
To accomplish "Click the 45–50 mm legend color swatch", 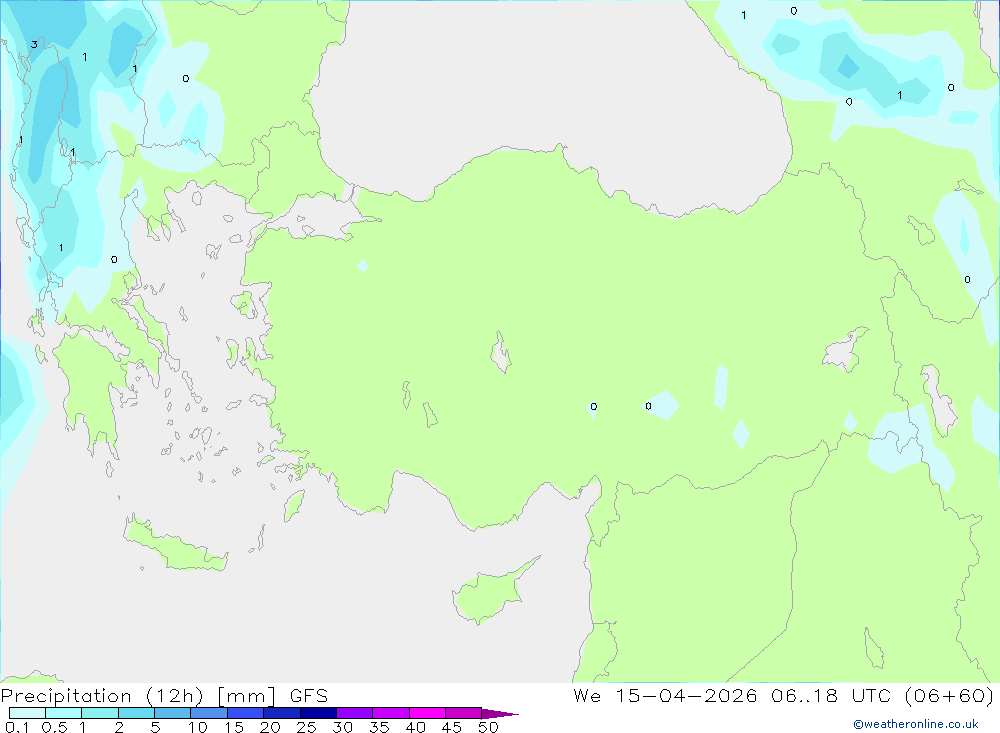I will [x=464, y=713].
